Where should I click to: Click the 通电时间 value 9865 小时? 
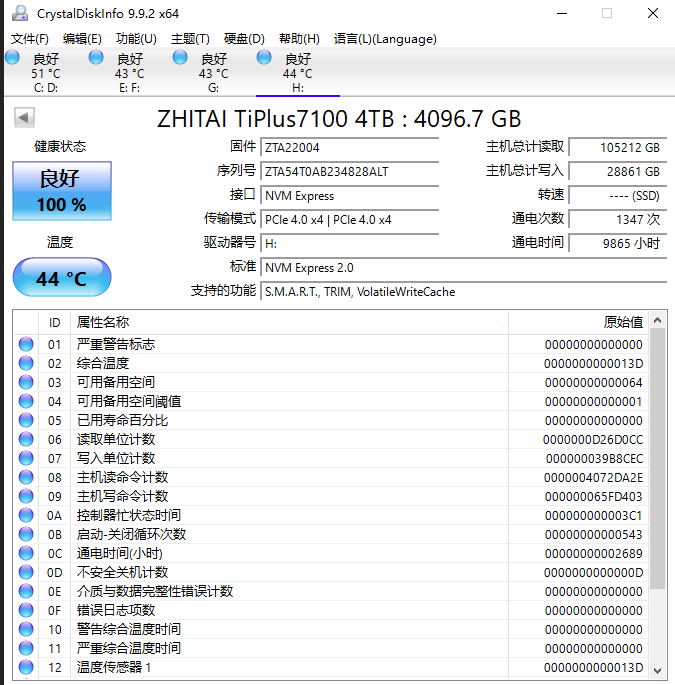pyautogui.click(x=618, y=244)
